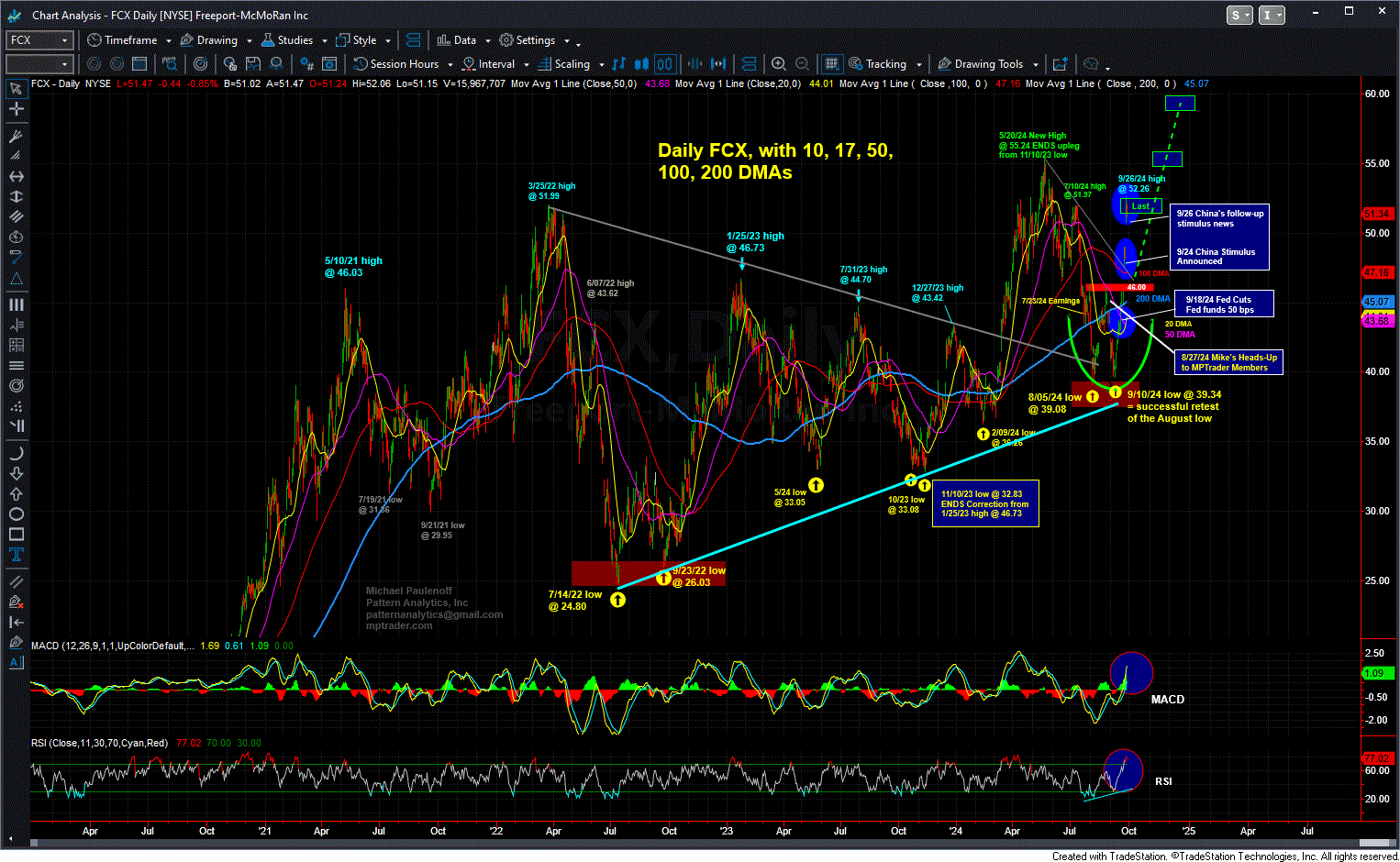Toggle the S button in title bar
This screenshot has width=1400, height=862.
click(x=1239, y=15)
